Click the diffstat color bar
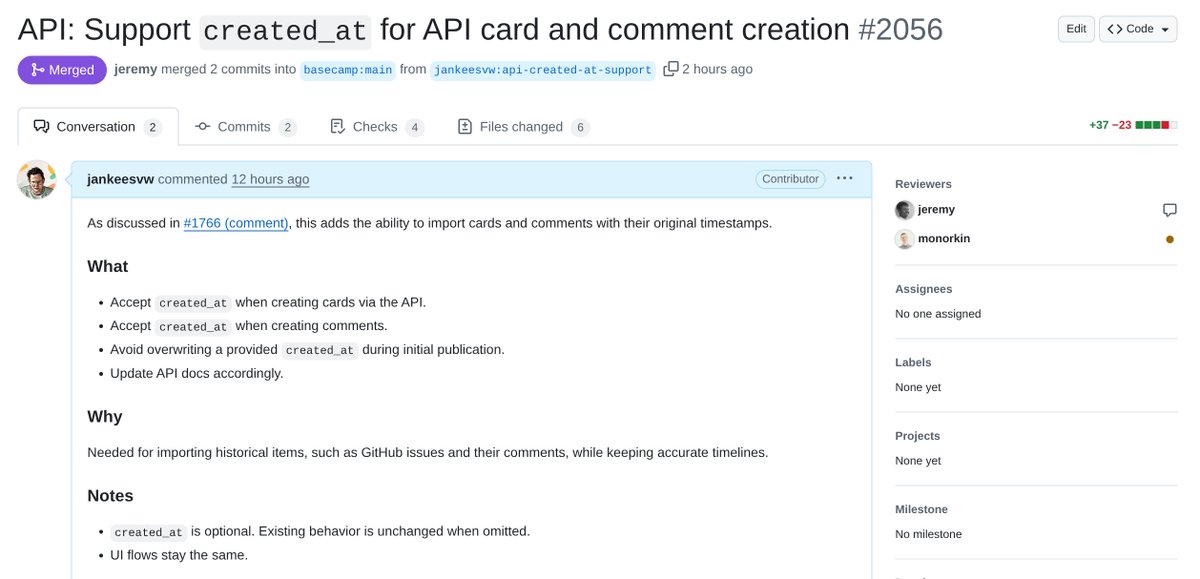 tap(1156, 126)
